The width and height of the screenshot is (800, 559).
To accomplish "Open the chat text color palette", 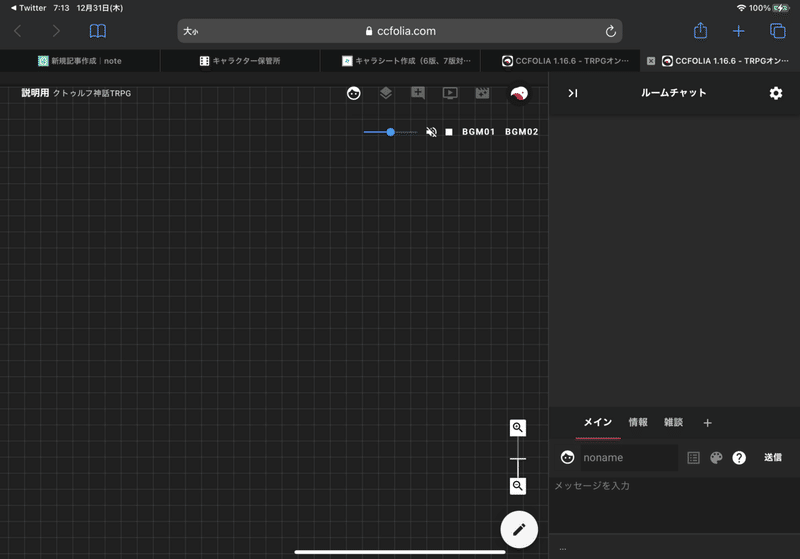I will pos(716,458).
